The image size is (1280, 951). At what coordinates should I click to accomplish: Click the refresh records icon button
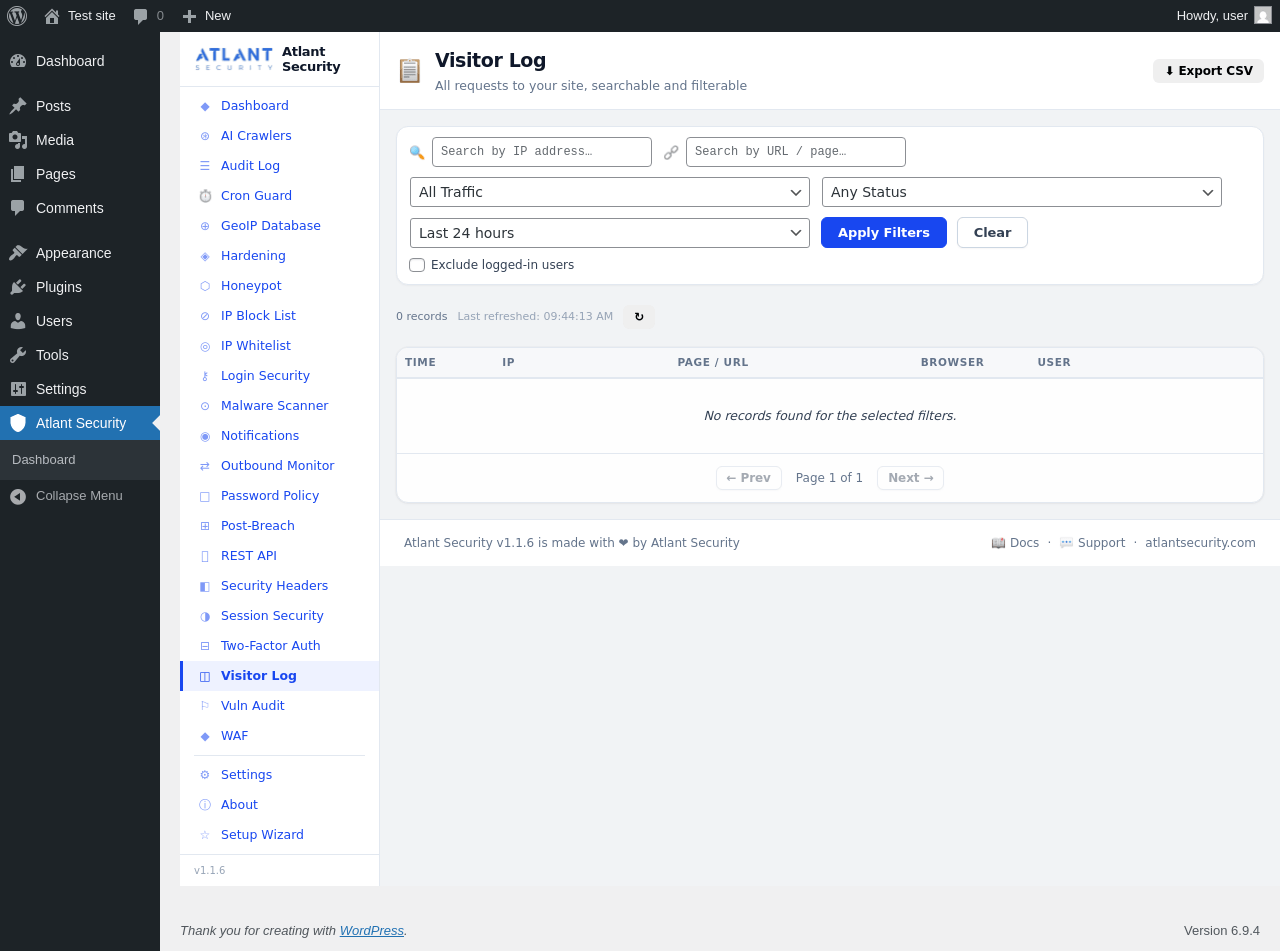[639, 317]
